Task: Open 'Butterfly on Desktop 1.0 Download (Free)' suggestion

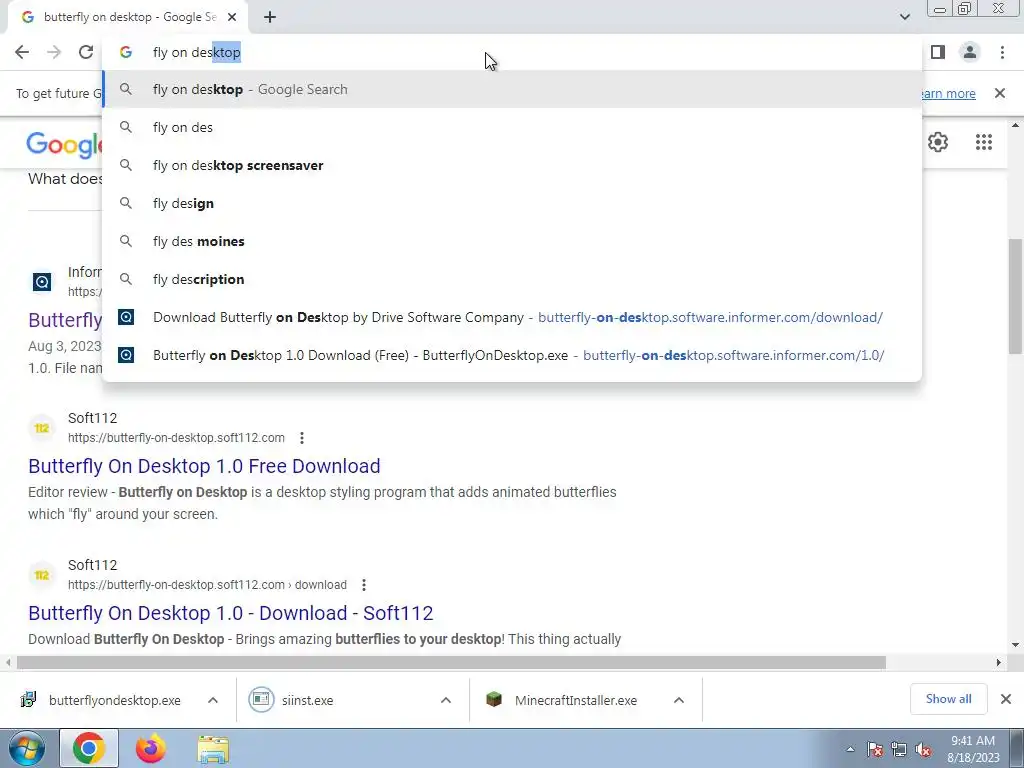Action: pyautogui.click(x=512, y=355)
